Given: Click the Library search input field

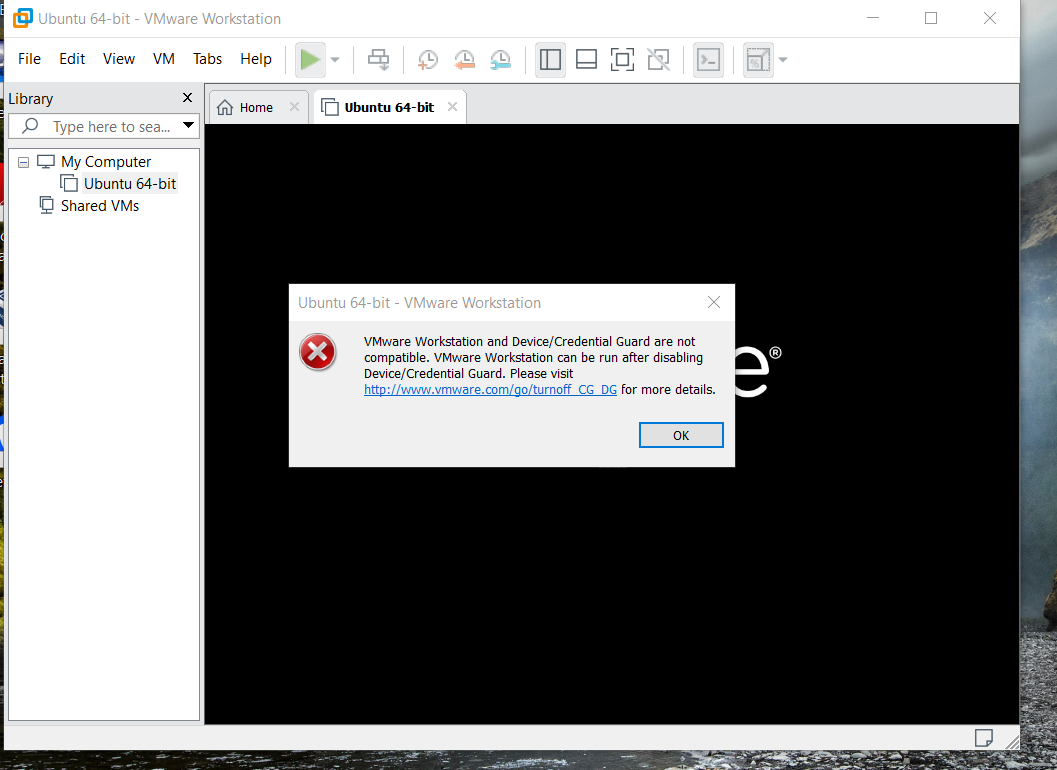Looking at the screenshot, I should (x=100, y=126).
